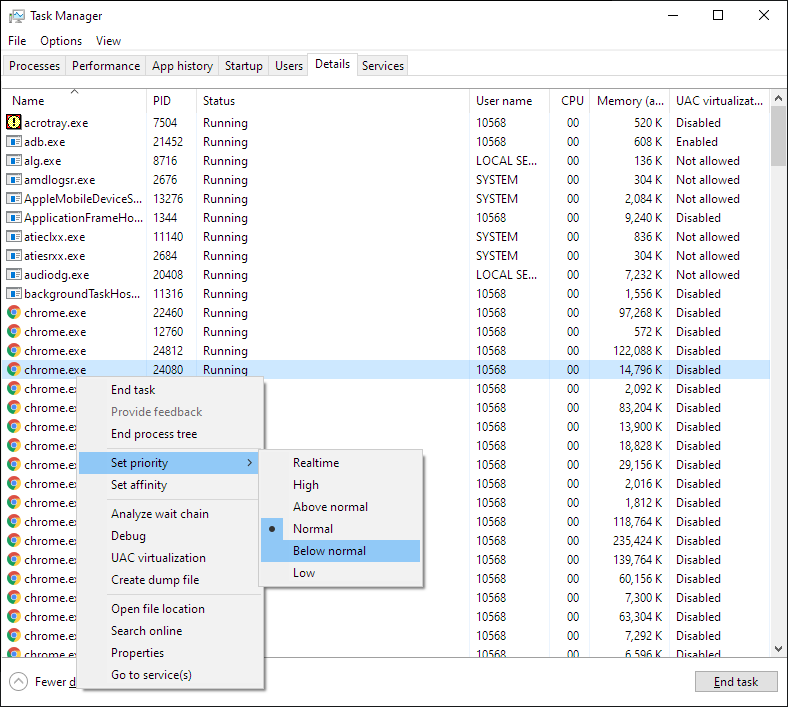Click the scrollbar up arrow

[778, 98]
